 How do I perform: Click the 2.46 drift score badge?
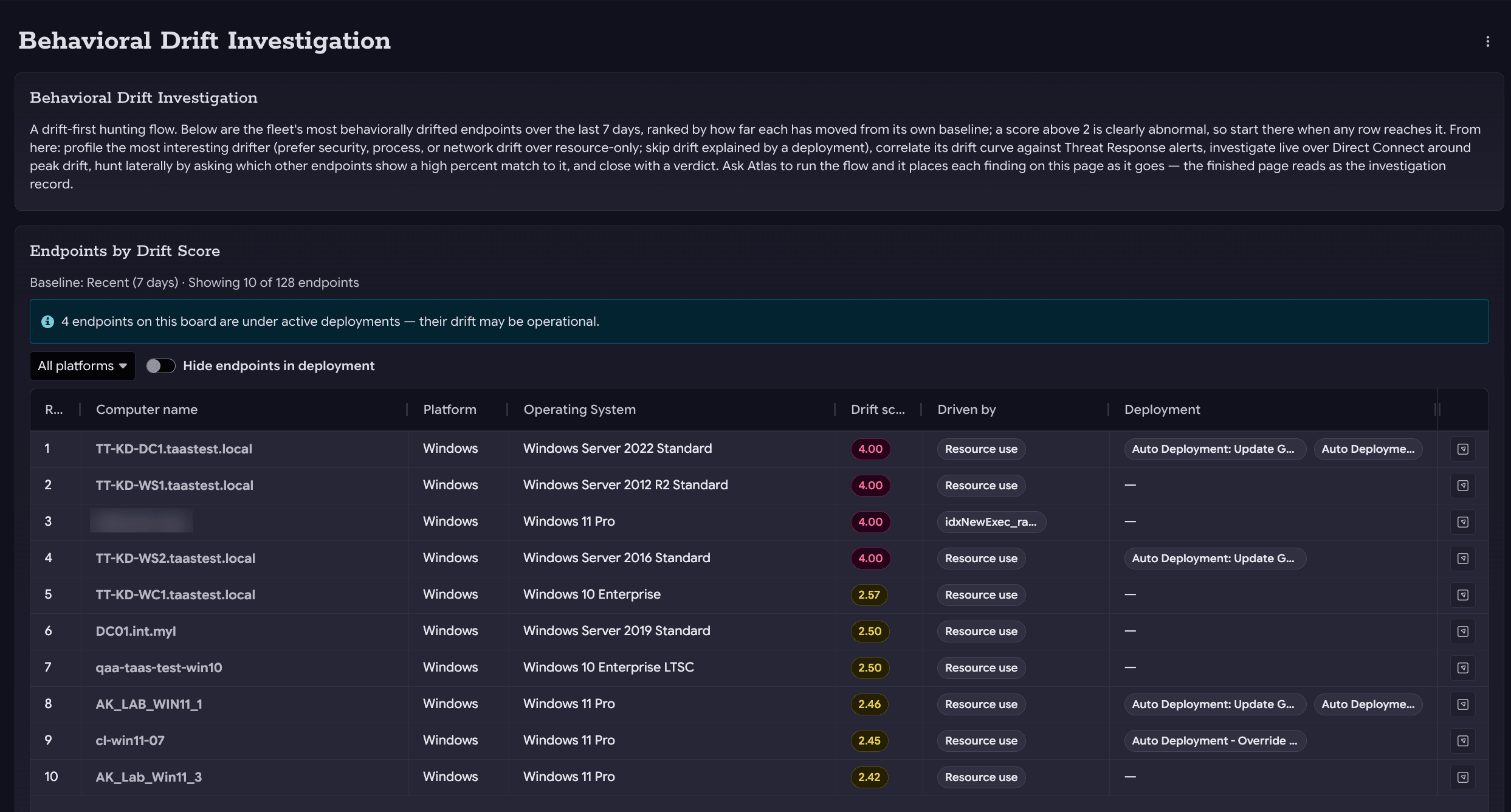pyautogui.click(x=870, y=704)
